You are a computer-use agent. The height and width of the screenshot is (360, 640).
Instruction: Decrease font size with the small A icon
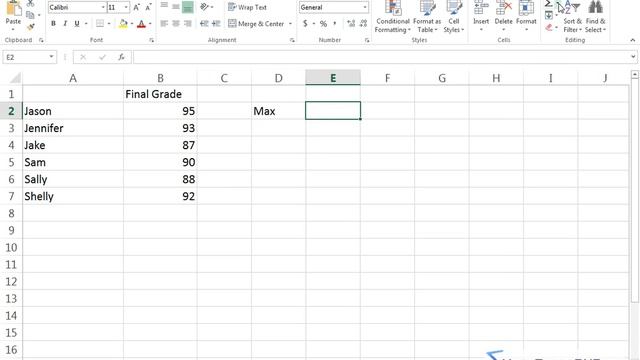click(x=148, y=7)
